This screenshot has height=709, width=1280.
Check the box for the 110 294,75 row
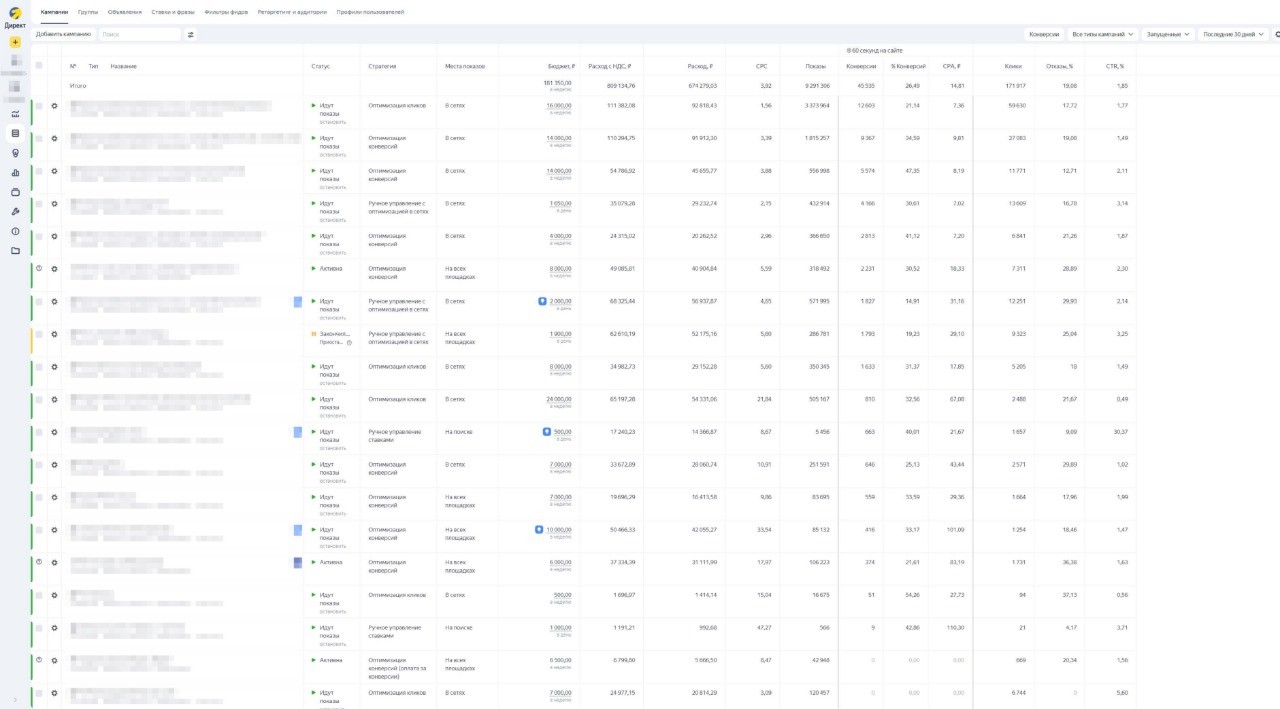pyautogui.click(x=39, y=138)
